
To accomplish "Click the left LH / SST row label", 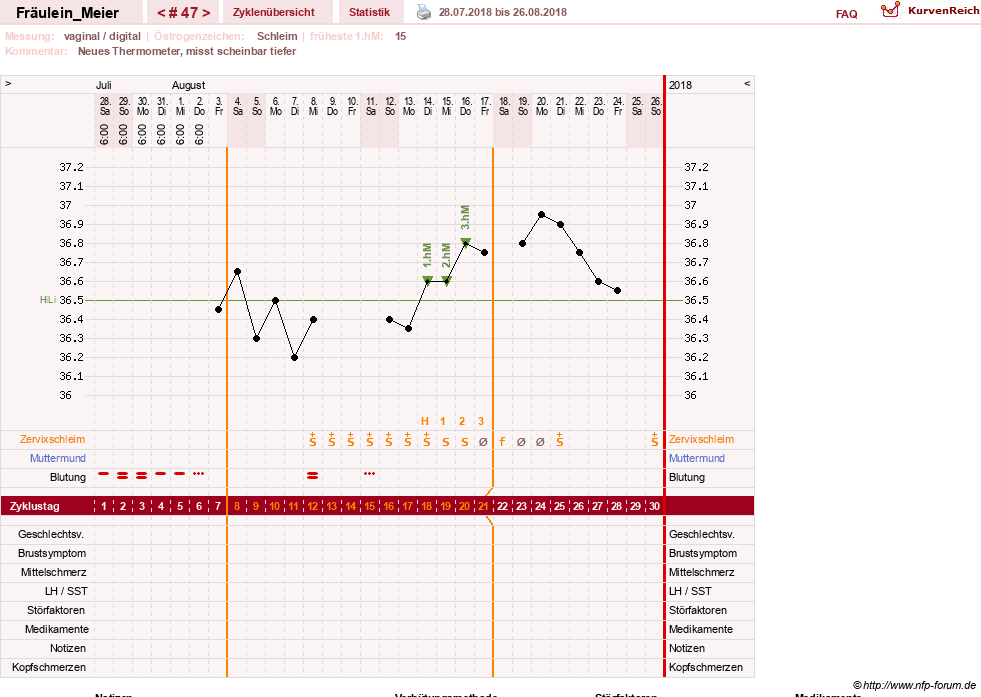I will 66,591.
